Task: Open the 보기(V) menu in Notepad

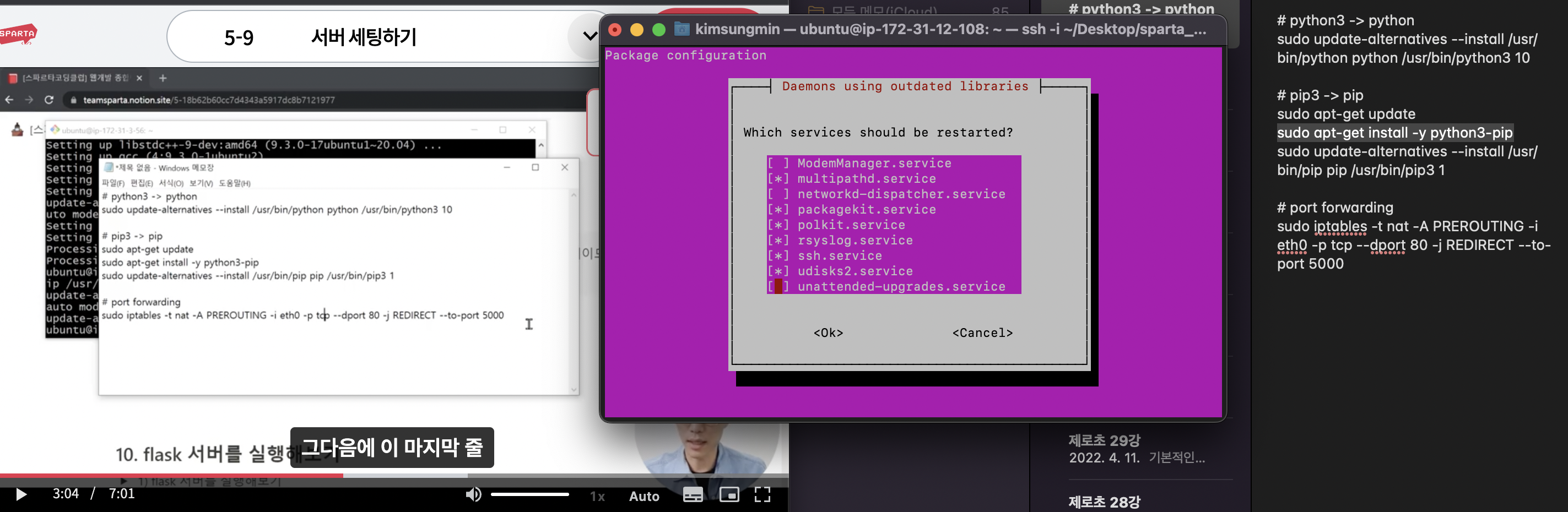Action: 201,183
